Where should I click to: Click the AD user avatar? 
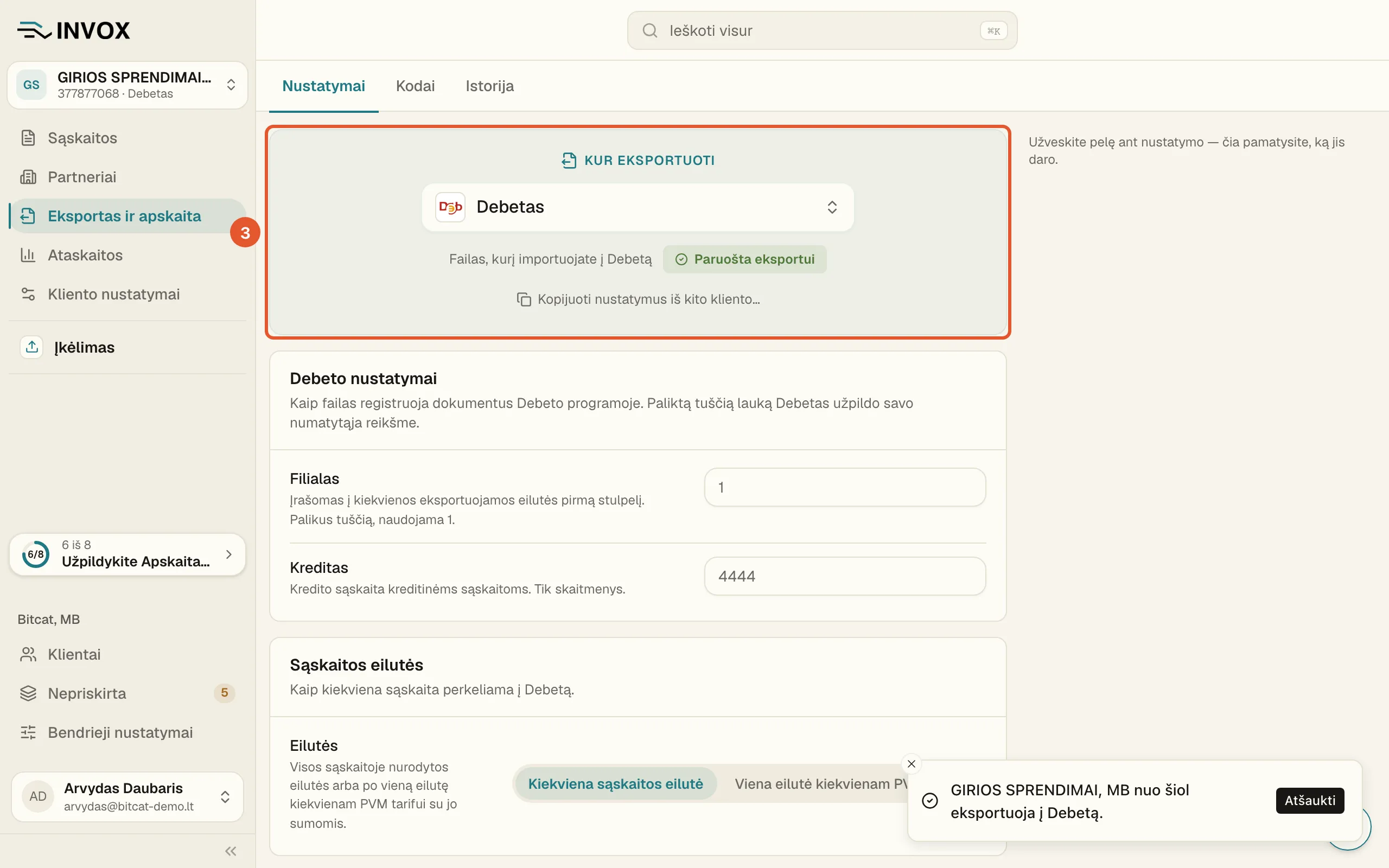coord(38,796)
